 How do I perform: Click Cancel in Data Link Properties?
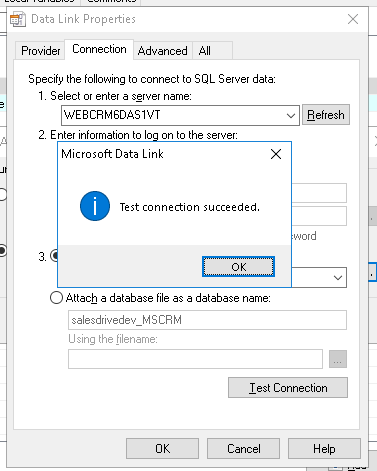[243, 449]
